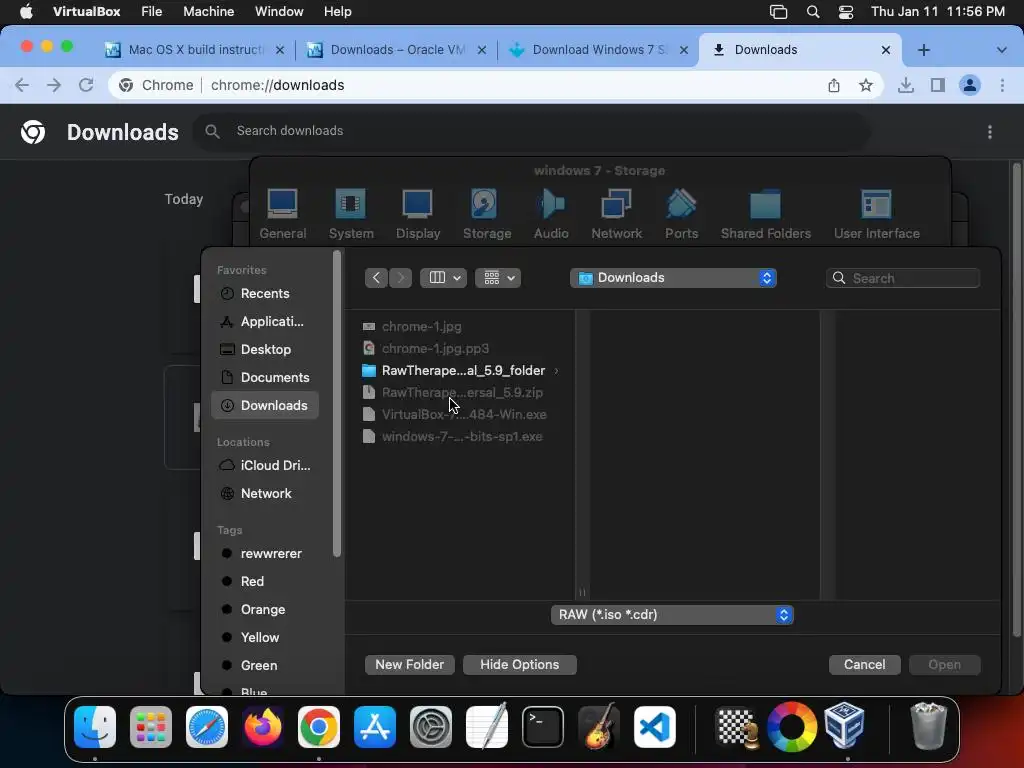1024x768 pixels.
Task: Click Hide Options button
Action: (x=520, y=665)
